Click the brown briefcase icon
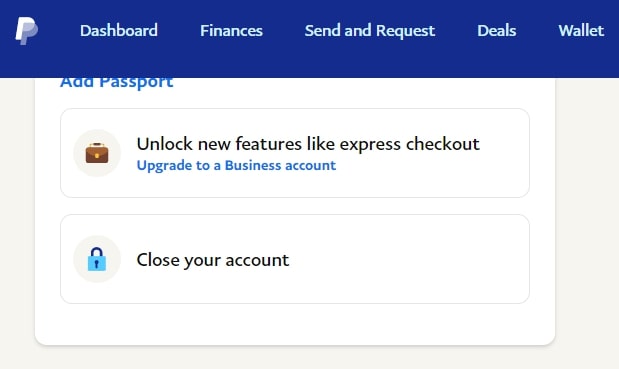 pos(97,153)
